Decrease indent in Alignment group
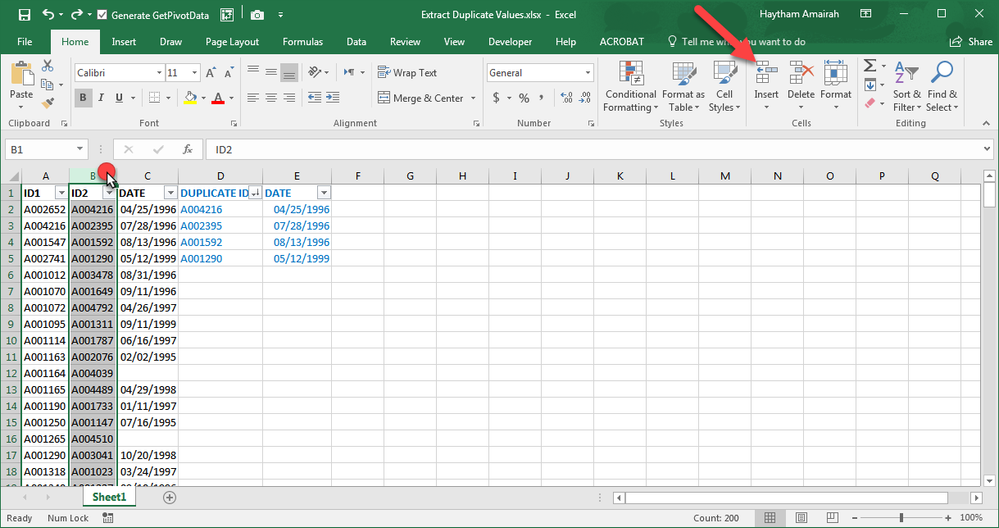 click(x=314, y=97)
